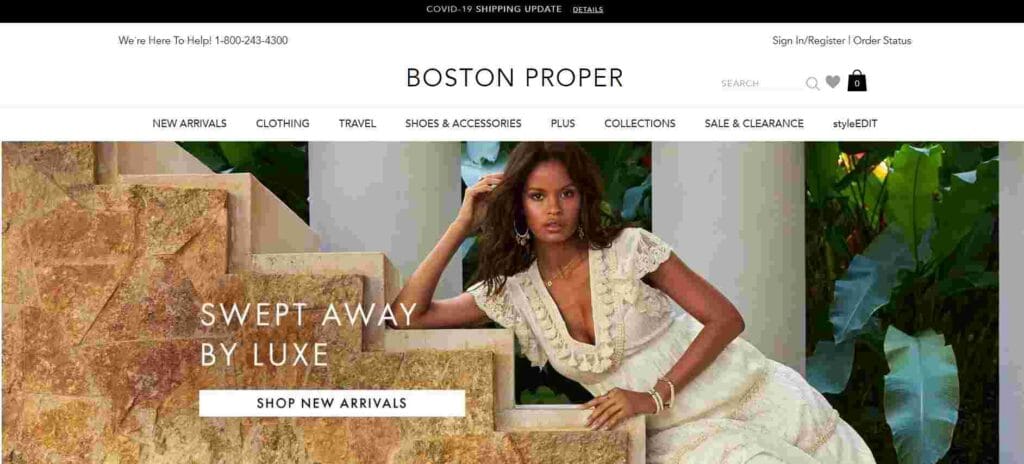This screenshot has height=464, width=1024.
Task: Click Shop New Arrivals button
Action: [332, 403]
